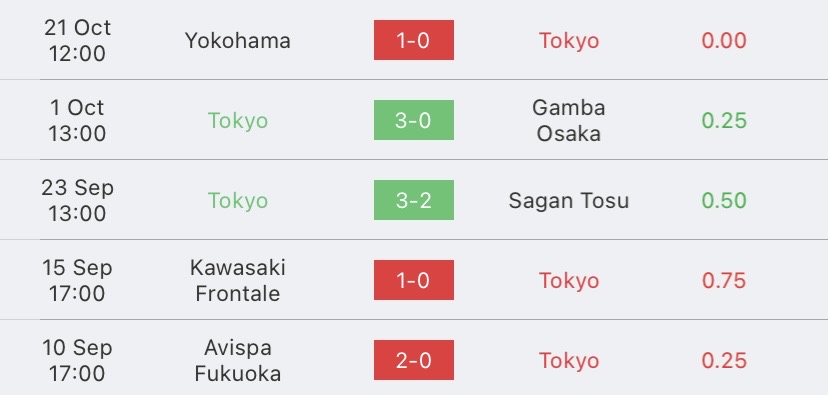This screenshot has height=395, width=828.
Task: Click green Tokyo in the 23 Sep row
Action: pyautogui.click(x=238, y=201)
